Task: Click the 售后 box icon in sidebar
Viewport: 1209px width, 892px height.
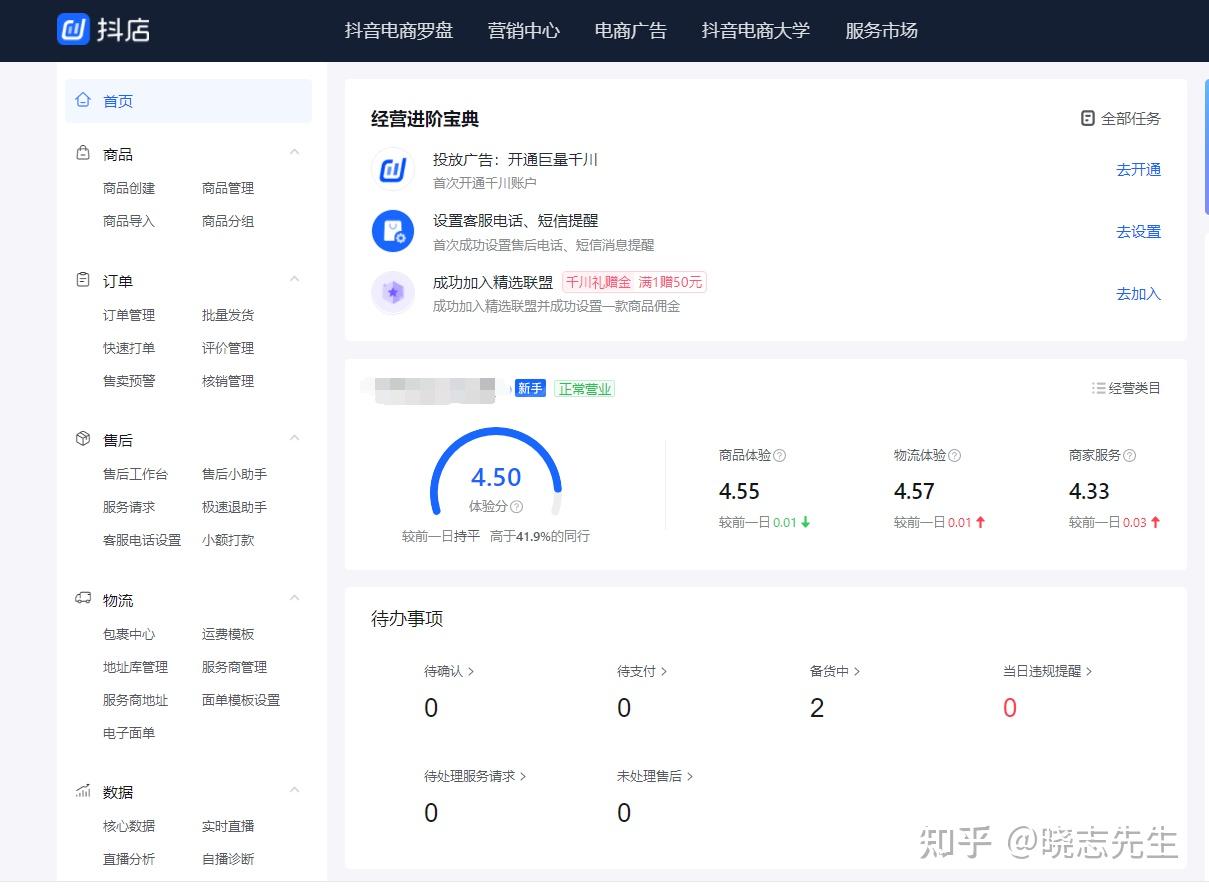Action: tap(83, 439)
